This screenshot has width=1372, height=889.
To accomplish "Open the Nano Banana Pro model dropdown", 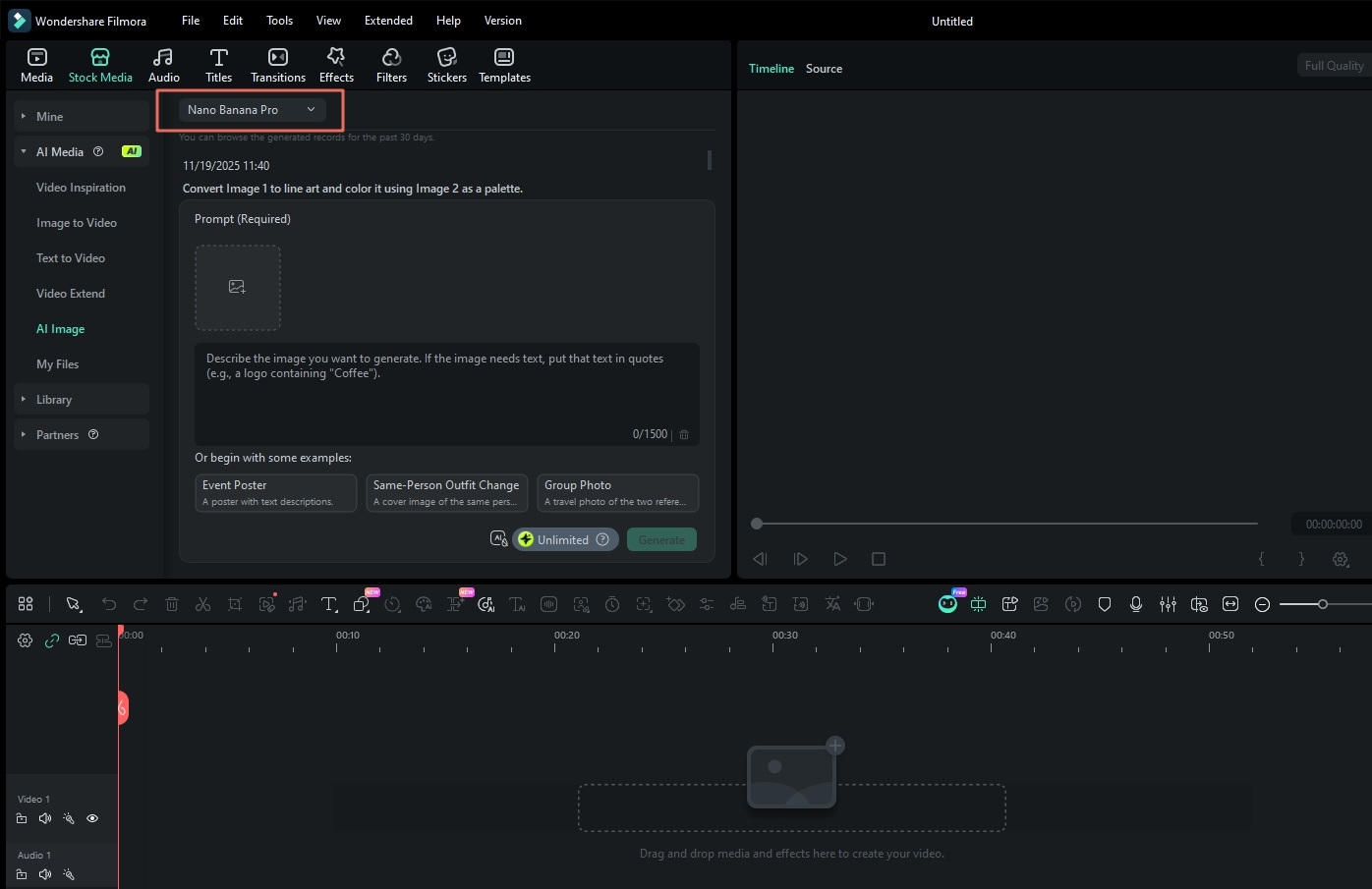I will click(x=252, y=110).
